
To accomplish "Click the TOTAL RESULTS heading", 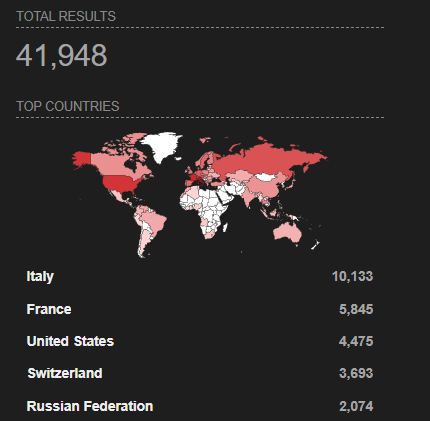I will 66,16.
